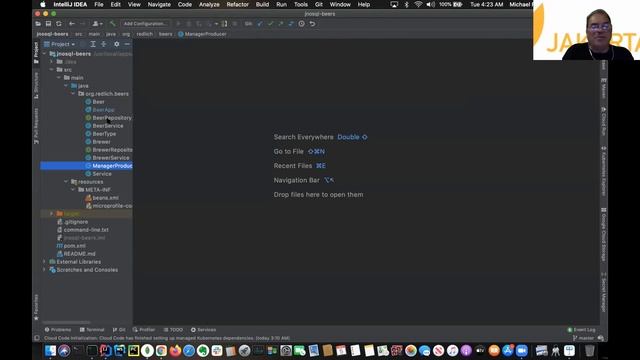Click the master branch widget
Viewport: 640px width, 360px height.
(x=583, y=338)
